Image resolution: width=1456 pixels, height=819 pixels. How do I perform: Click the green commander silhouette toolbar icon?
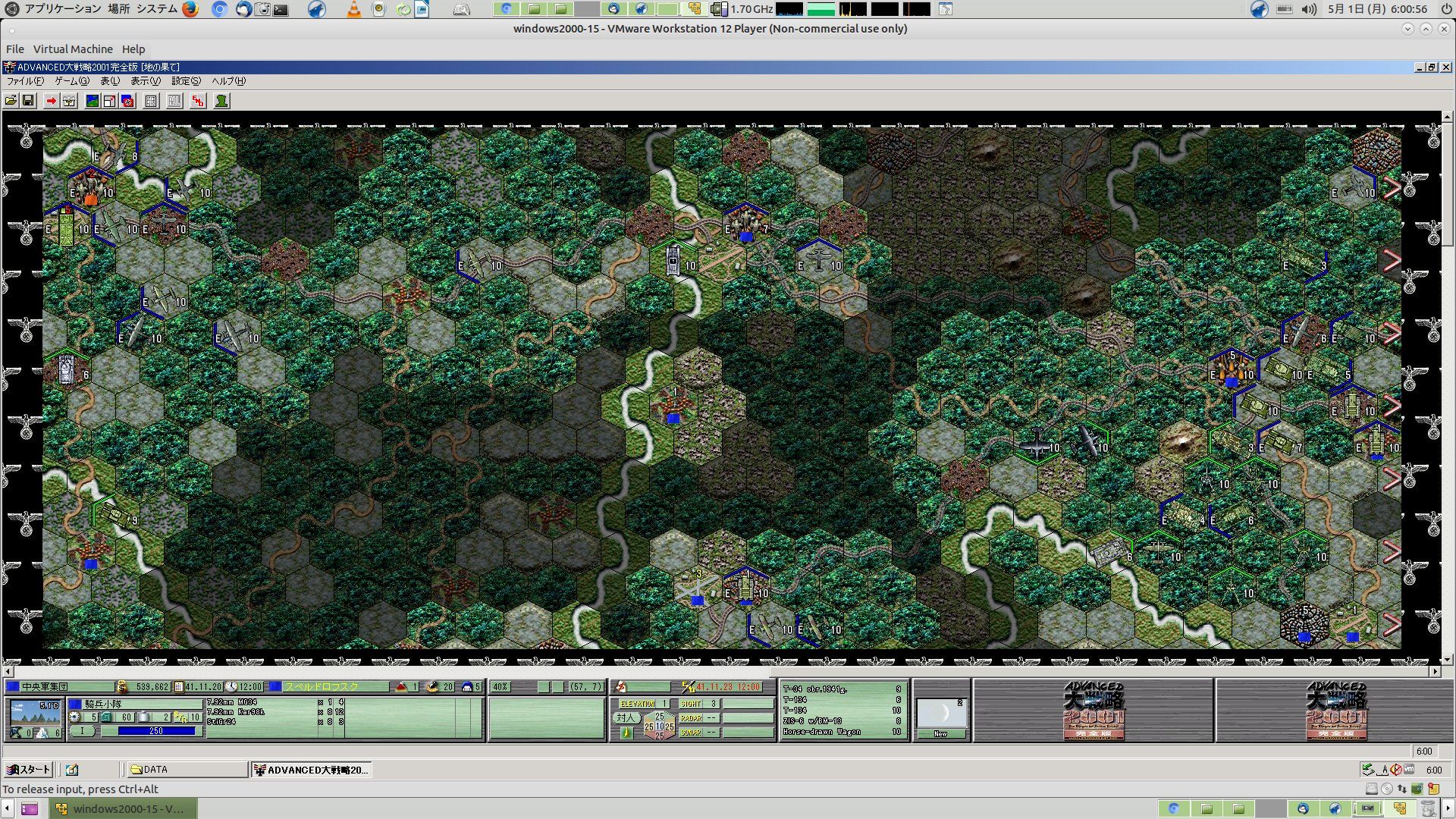221,101
